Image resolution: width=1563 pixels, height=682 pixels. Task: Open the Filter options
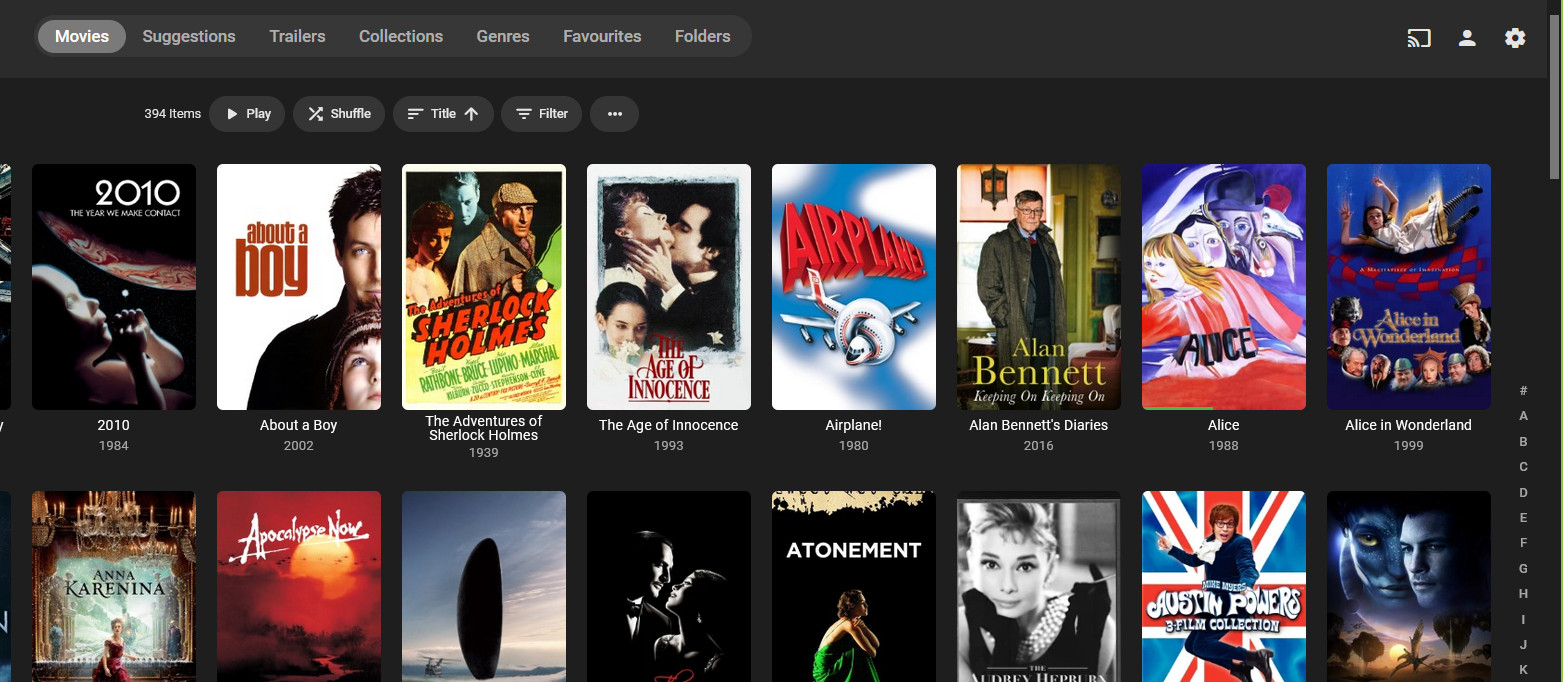coord(541,114)
